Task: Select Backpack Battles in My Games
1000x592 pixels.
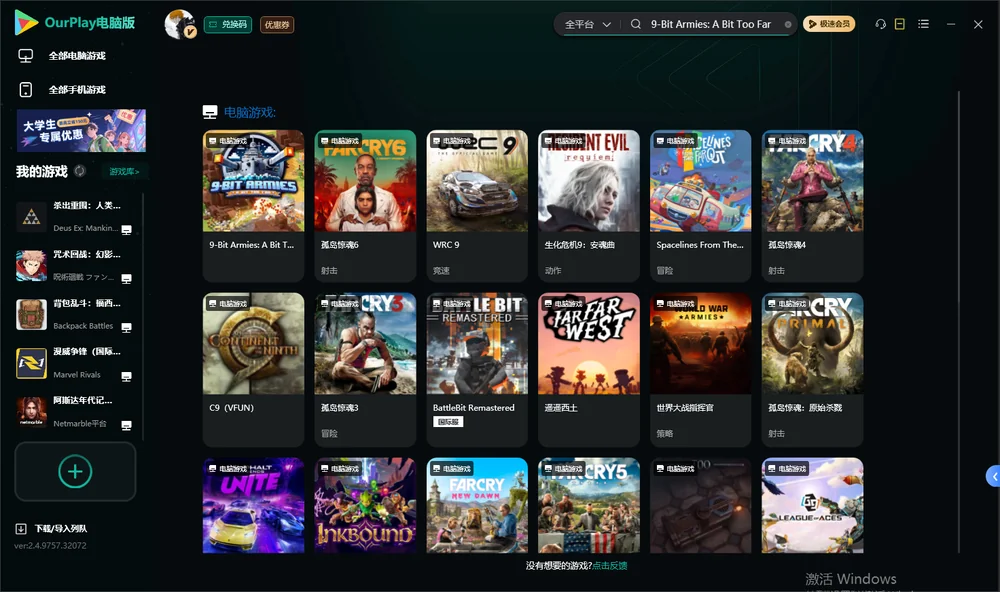Action: pyautogui.click(x=75, y=314)
